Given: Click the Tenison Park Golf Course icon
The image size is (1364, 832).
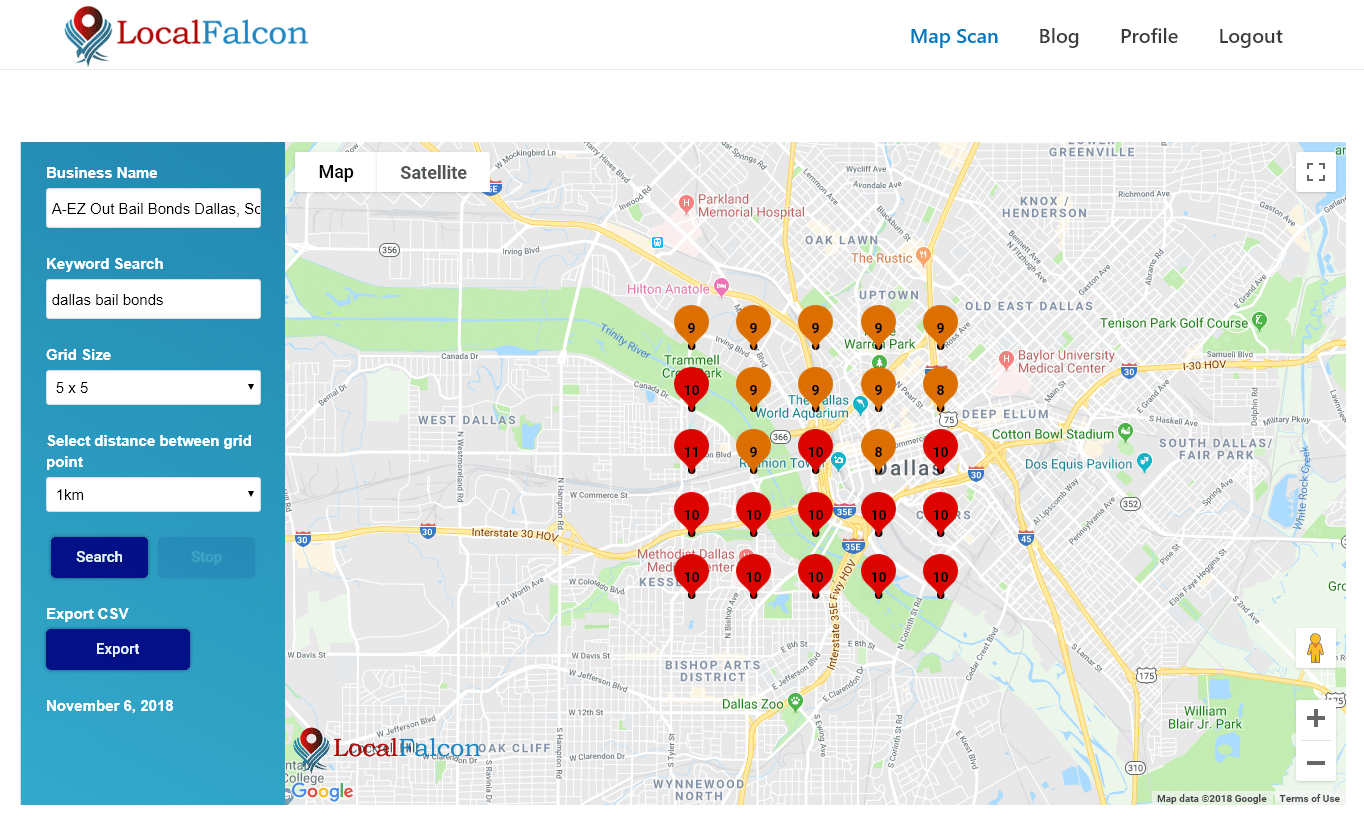Looking at the screenshot, I should click(x=1260, y=321).
